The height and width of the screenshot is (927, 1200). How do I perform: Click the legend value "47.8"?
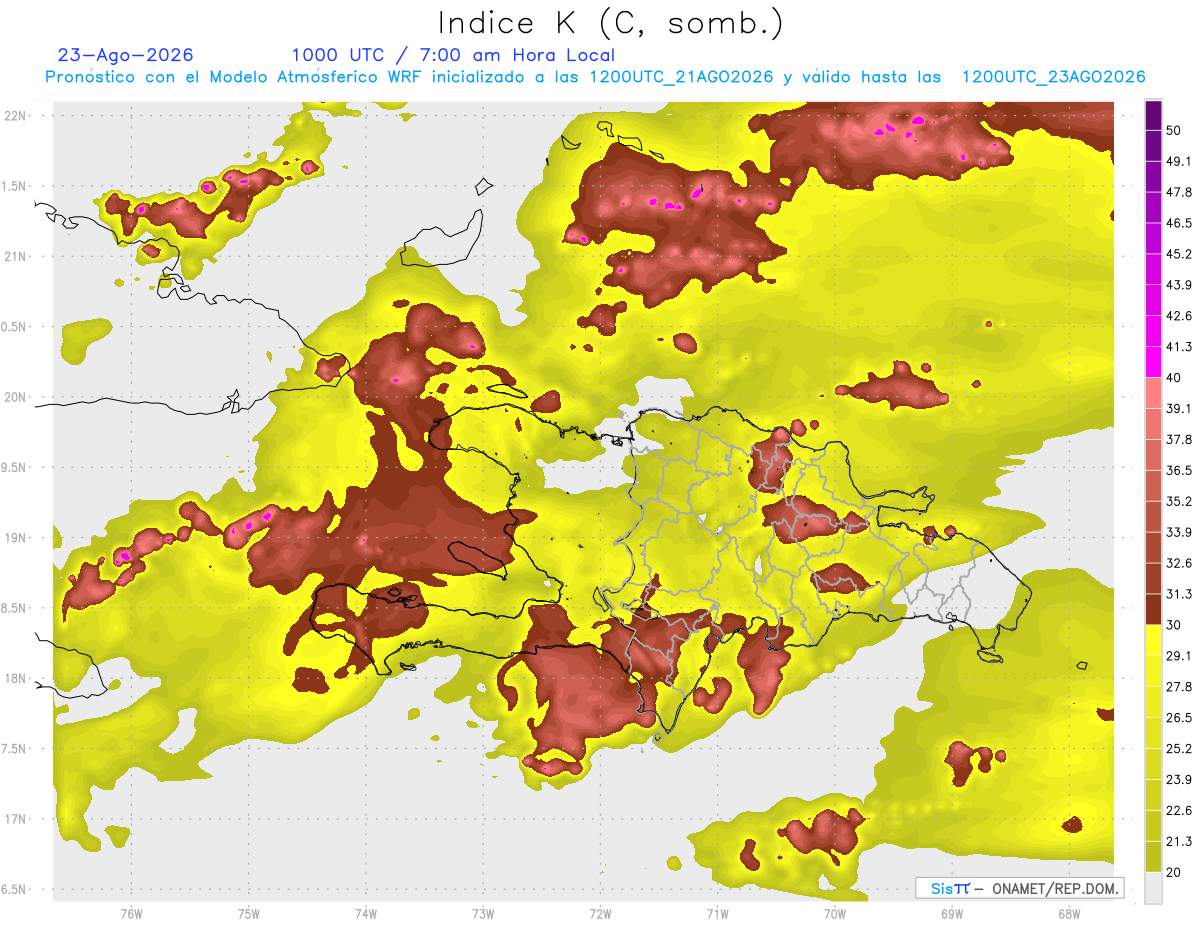[x=1179, y=193]
